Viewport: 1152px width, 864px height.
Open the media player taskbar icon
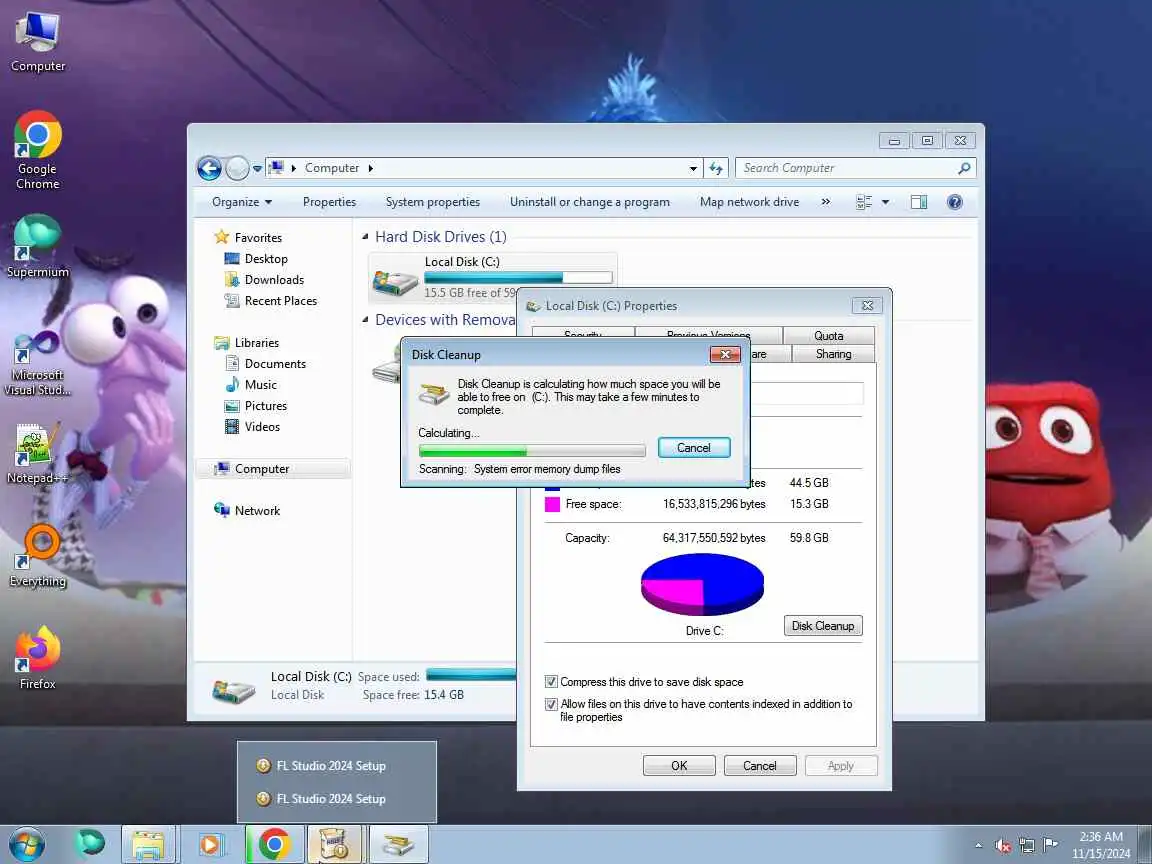210,845
